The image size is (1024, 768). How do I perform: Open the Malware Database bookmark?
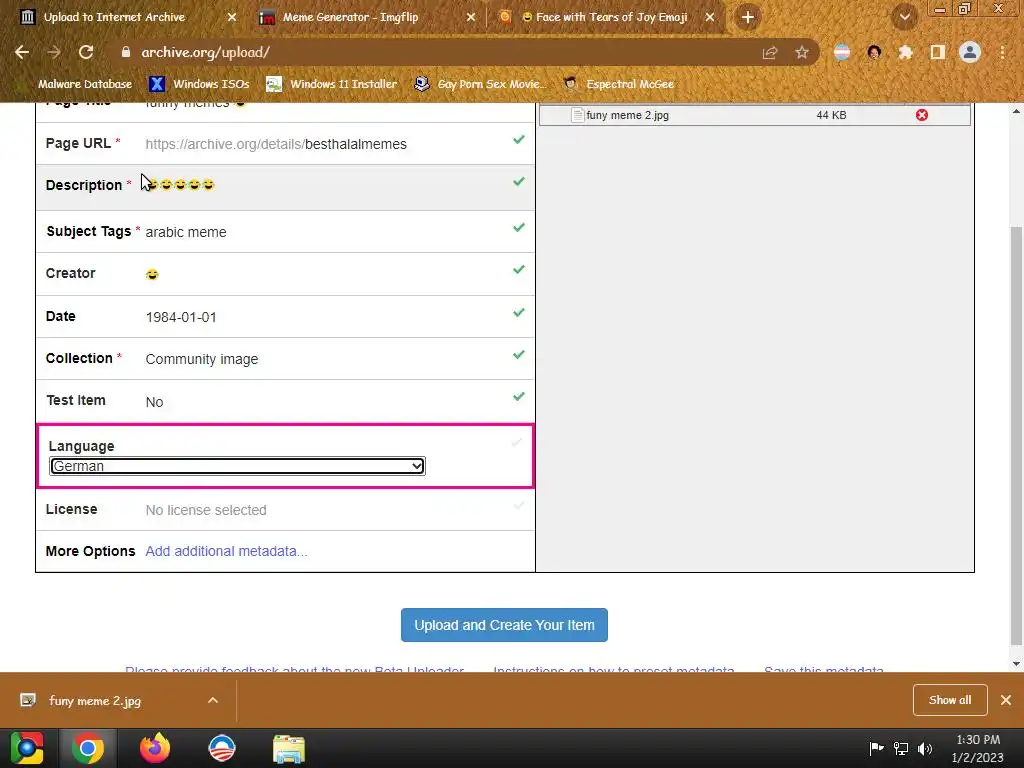click(x=85, y=84)
